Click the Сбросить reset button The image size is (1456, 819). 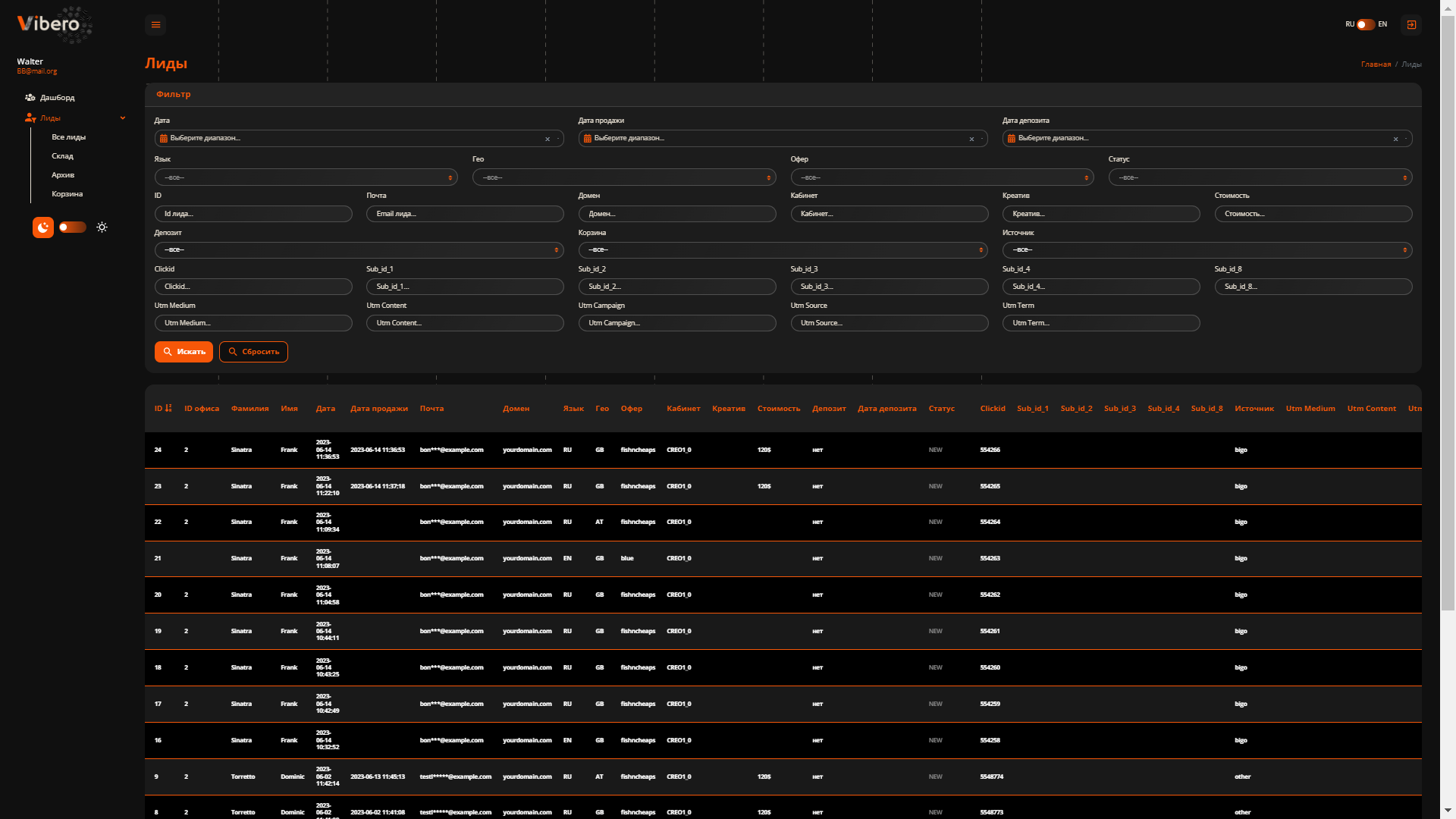point(253,352)
